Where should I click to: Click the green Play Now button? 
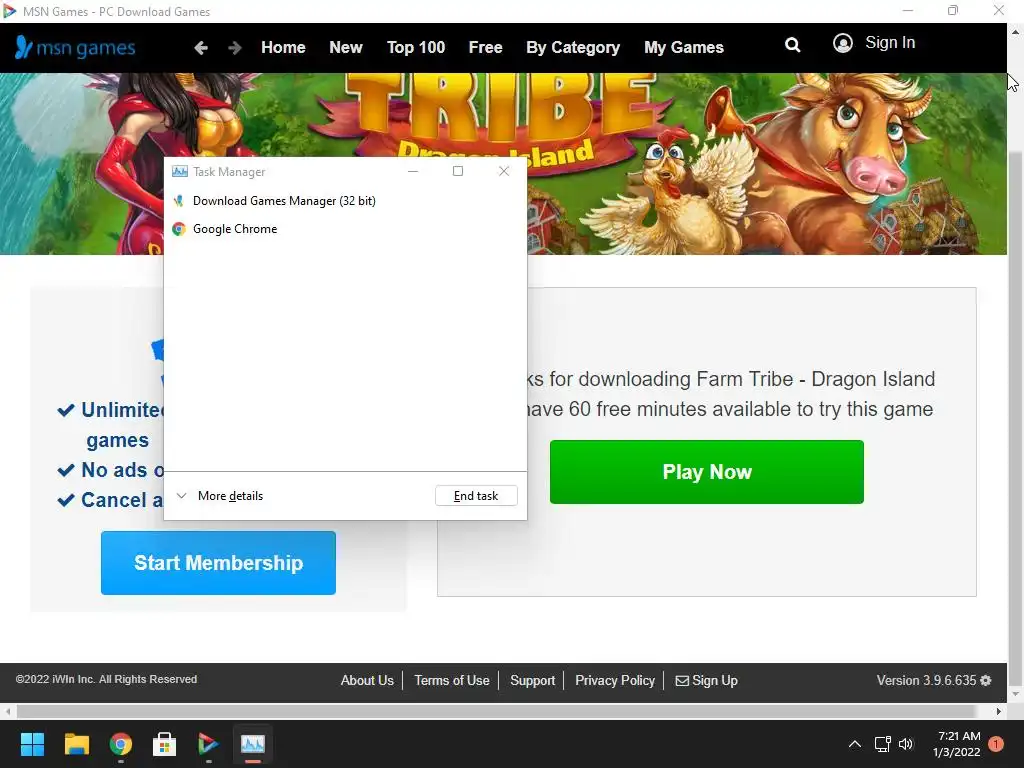pyautogui.click(x=707, y=472)
